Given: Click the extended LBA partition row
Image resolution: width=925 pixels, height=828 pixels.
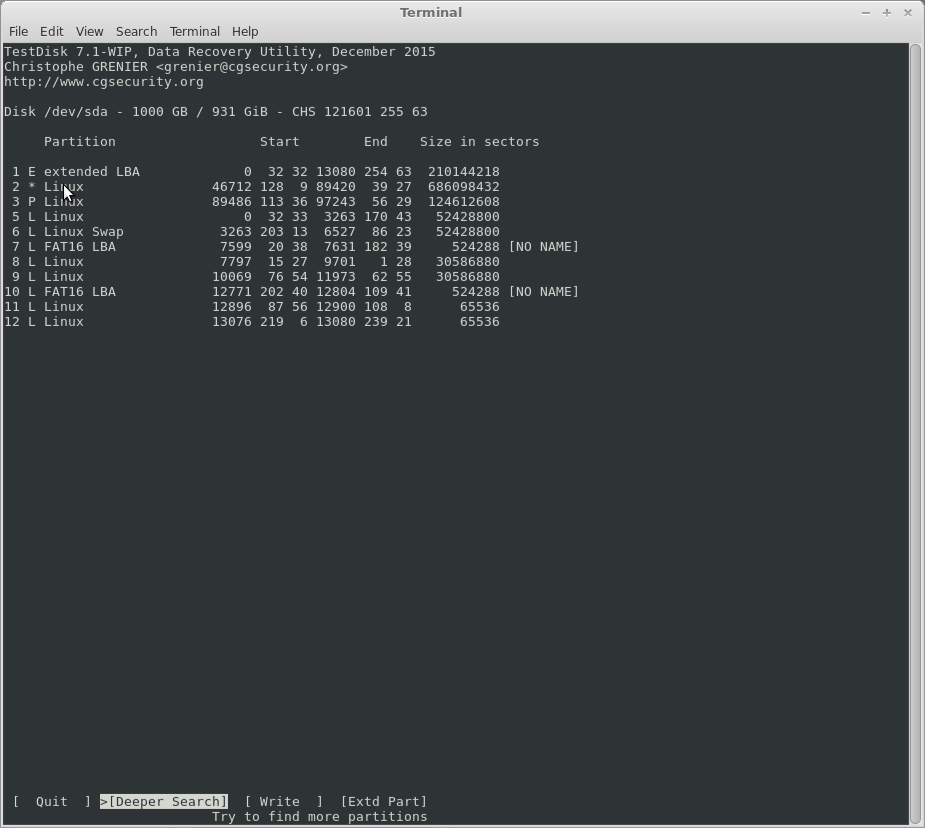Looking at the screenshot, I should pyautogui.click(x=250, y=171).
